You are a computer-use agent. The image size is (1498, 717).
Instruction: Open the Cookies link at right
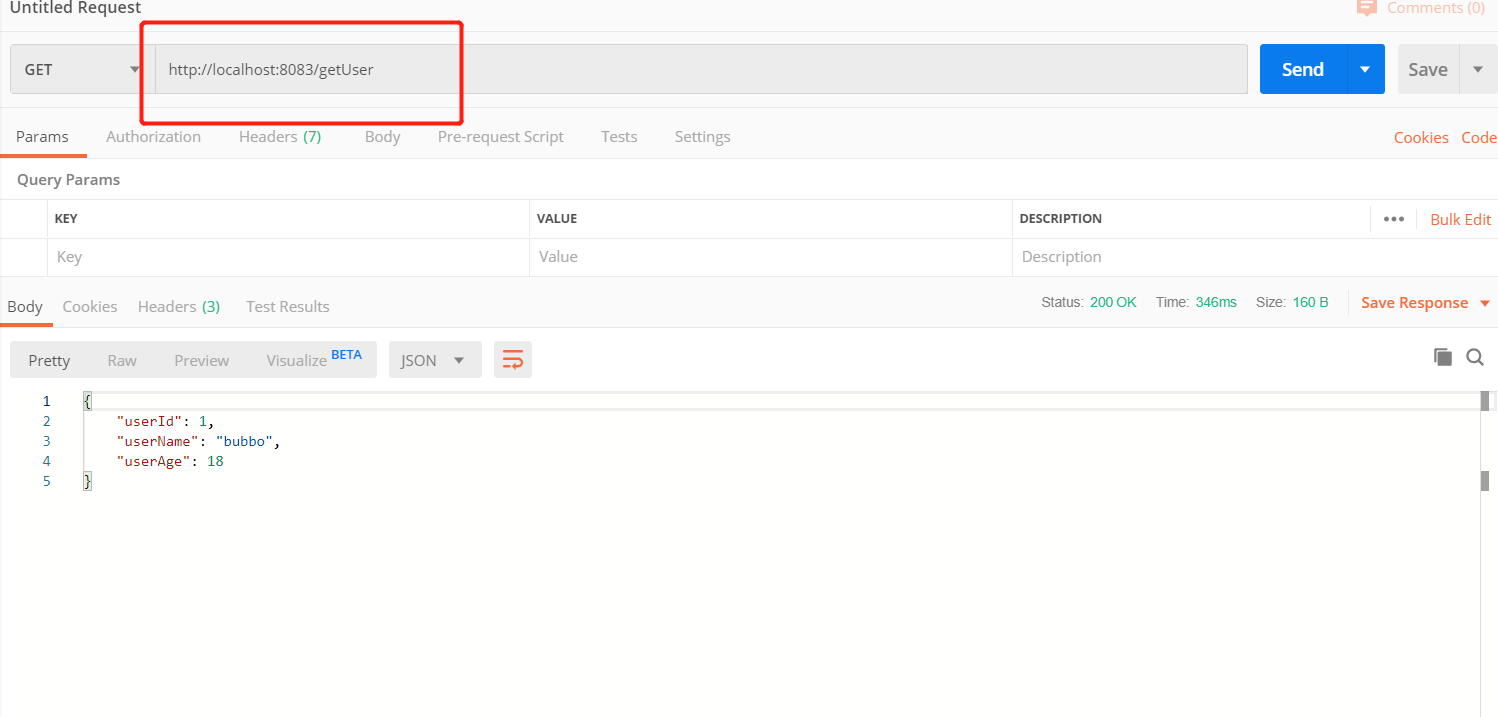(1421, 138)
